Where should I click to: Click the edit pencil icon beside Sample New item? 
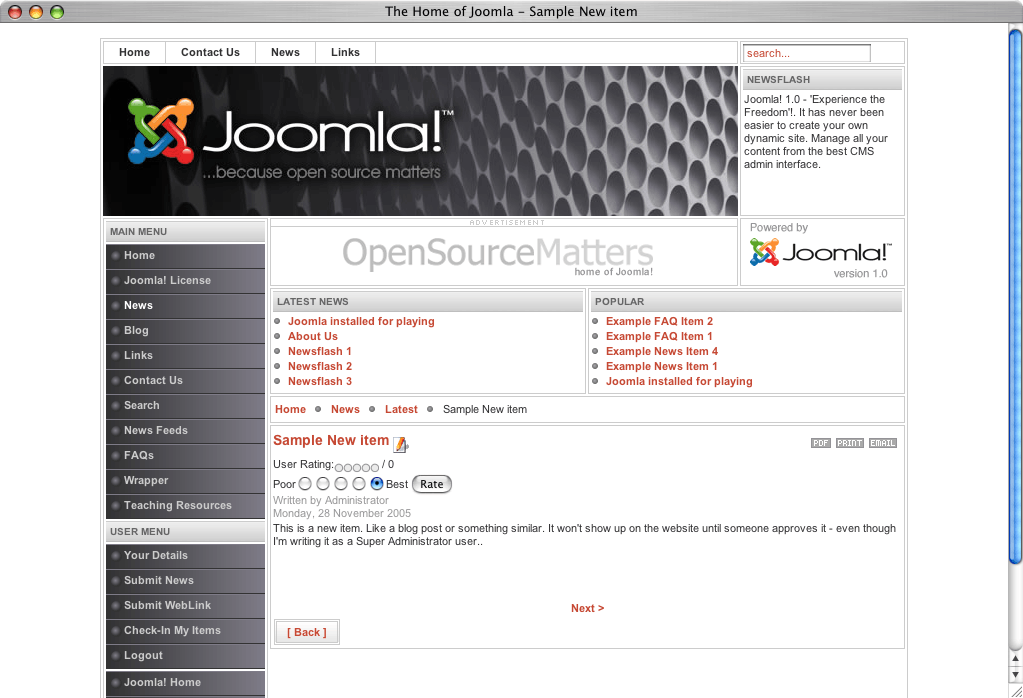click(x=401, y=444)
